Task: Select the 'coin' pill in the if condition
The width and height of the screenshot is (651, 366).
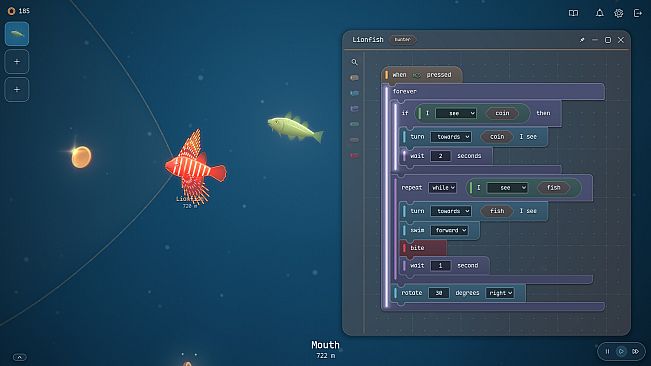Action: pos(502,113)
